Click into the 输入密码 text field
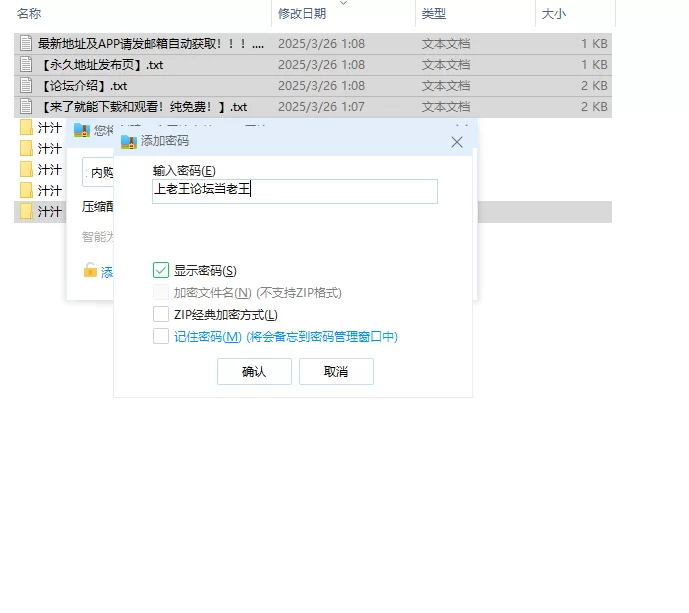Image resolution: width=689 pixels, height=613 pixels. 295,191
